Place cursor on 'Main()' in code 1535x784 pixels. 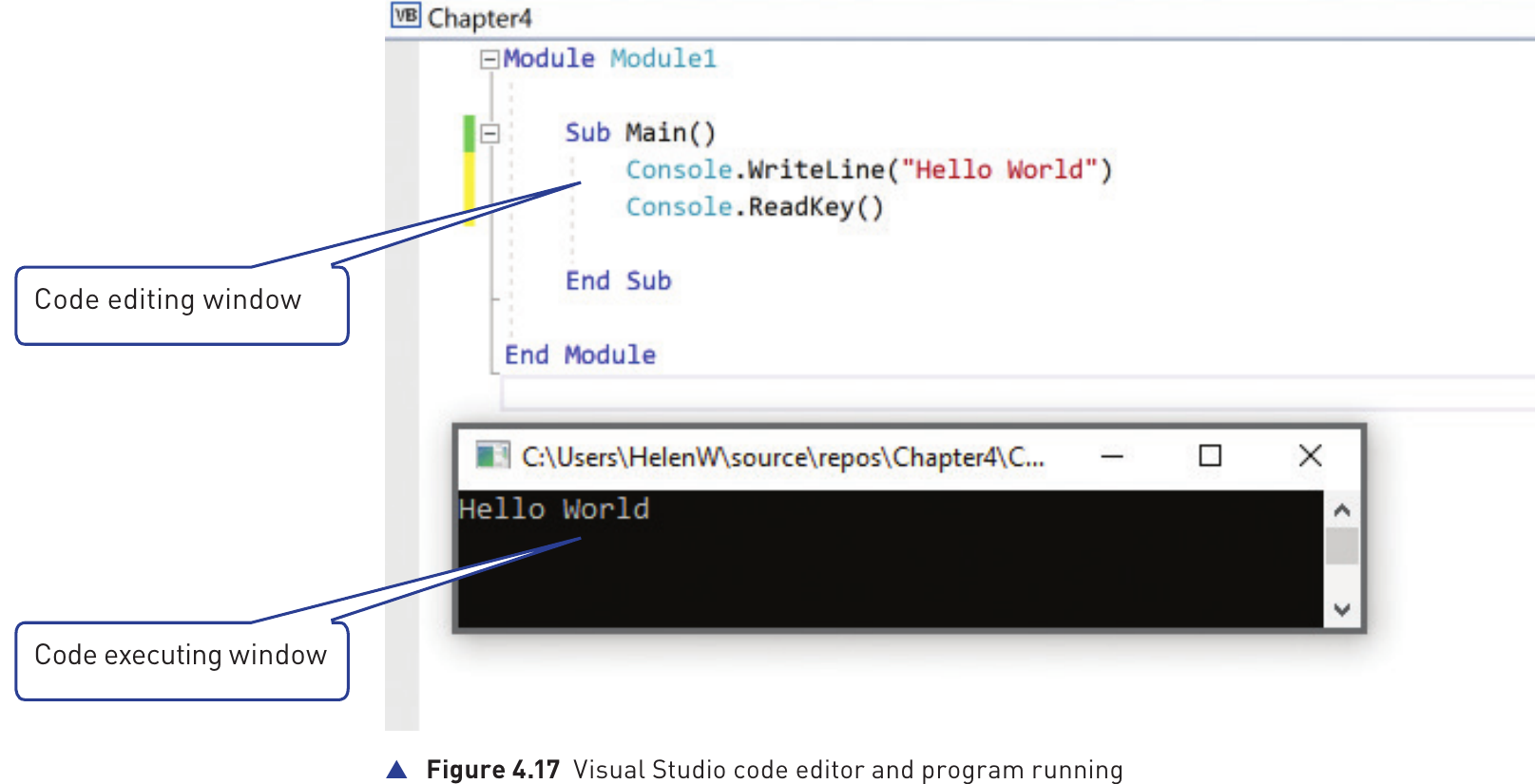[670, 132]
